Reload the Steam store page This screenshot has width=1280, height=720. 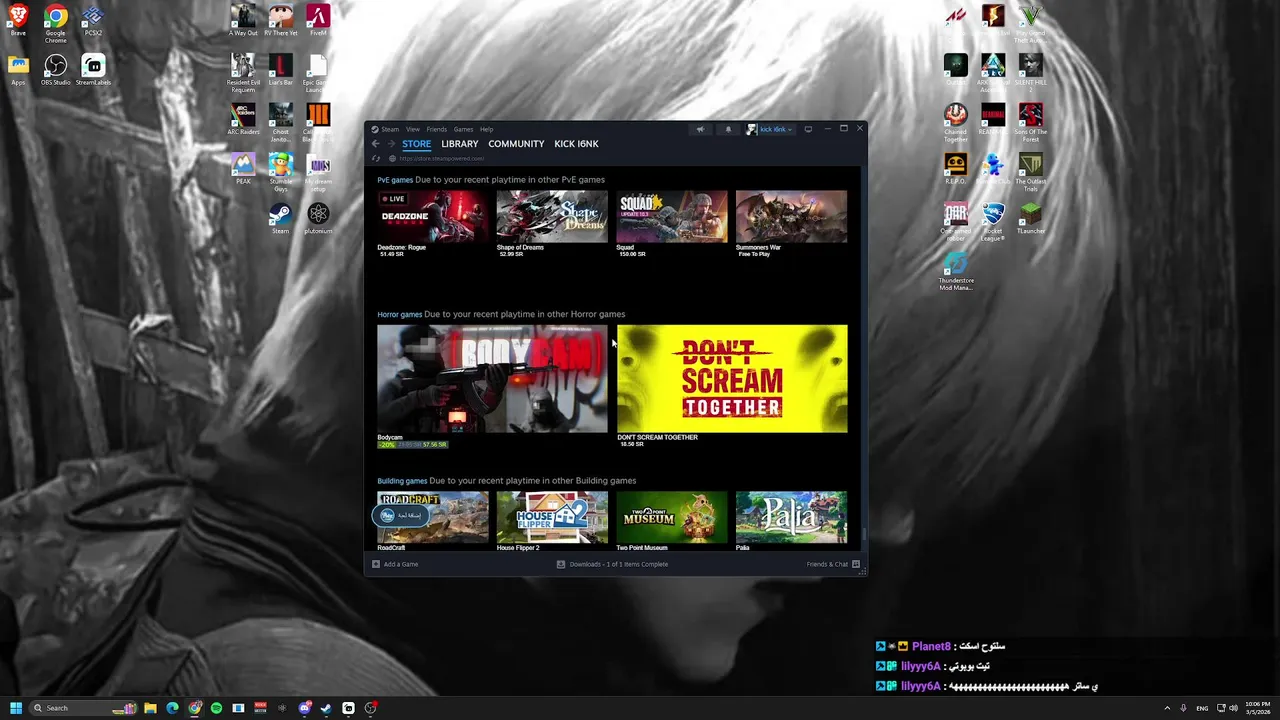tap(376, 158)
